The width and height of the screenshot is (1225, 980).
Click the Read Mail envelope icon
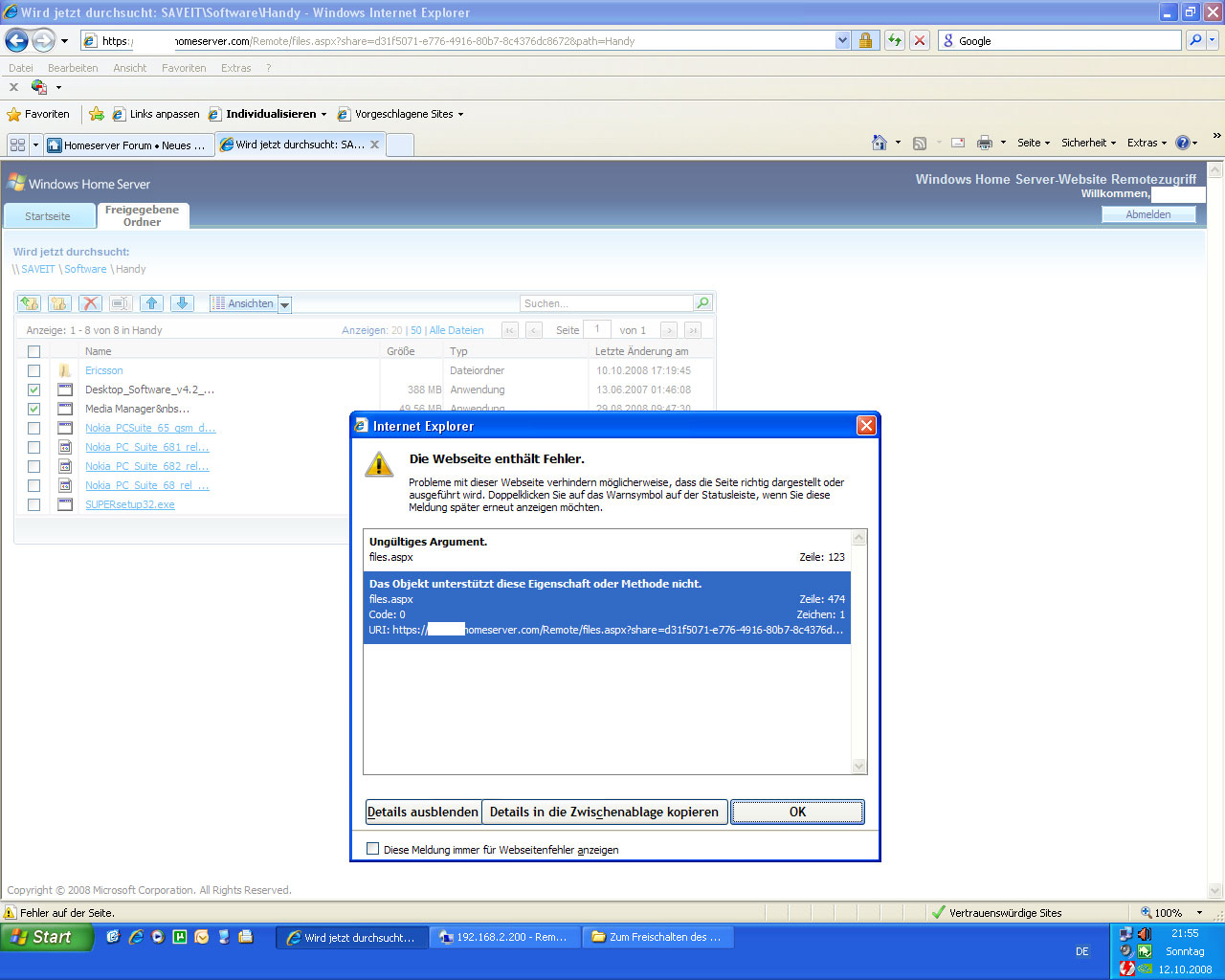(957, 143)
